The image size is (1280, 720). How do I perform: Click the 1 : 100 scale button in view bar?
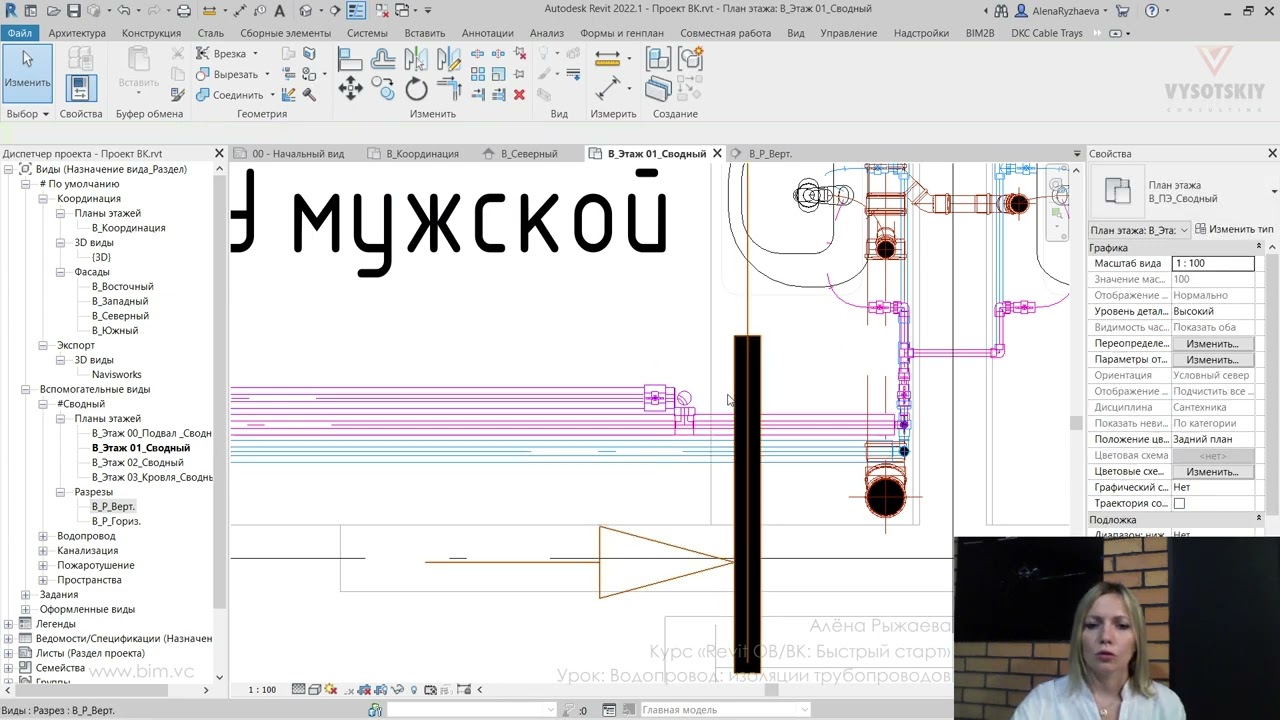click(x=262, y=690)
